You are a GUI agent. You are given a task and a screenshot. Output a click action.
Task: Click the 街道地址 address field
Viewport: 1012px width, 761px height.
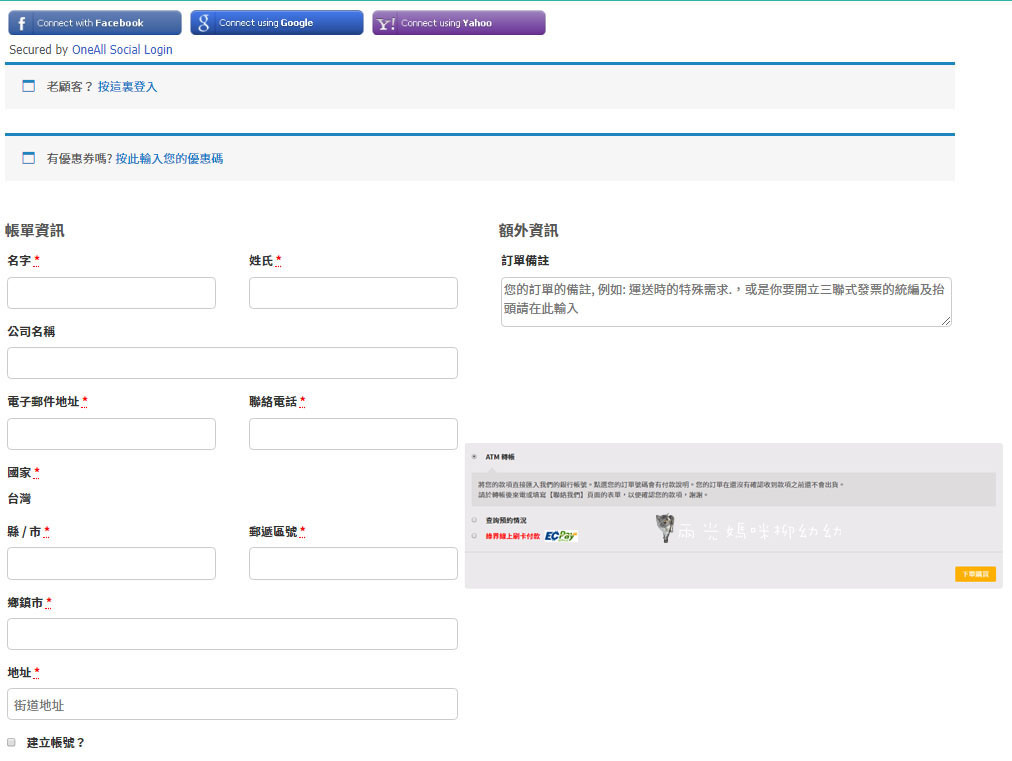click(x=232, y=704)
